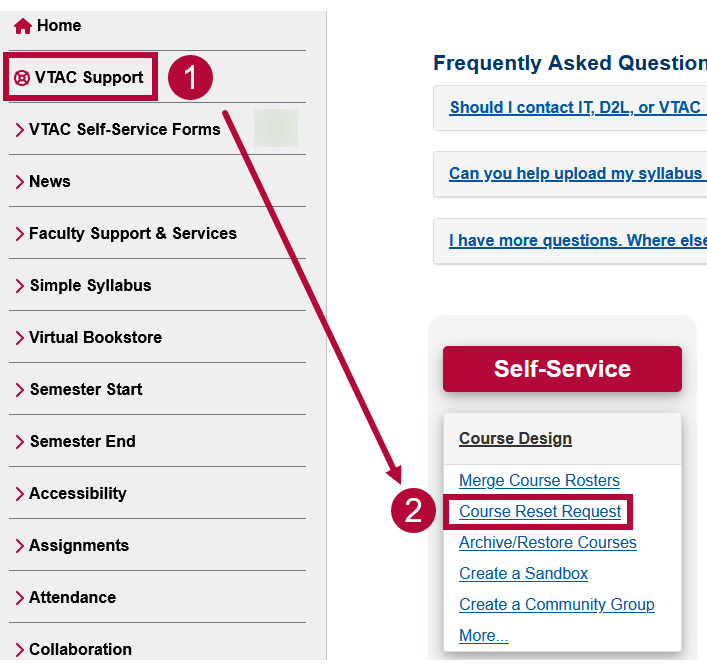Click chevron beside Assignments

pos(19,546)
